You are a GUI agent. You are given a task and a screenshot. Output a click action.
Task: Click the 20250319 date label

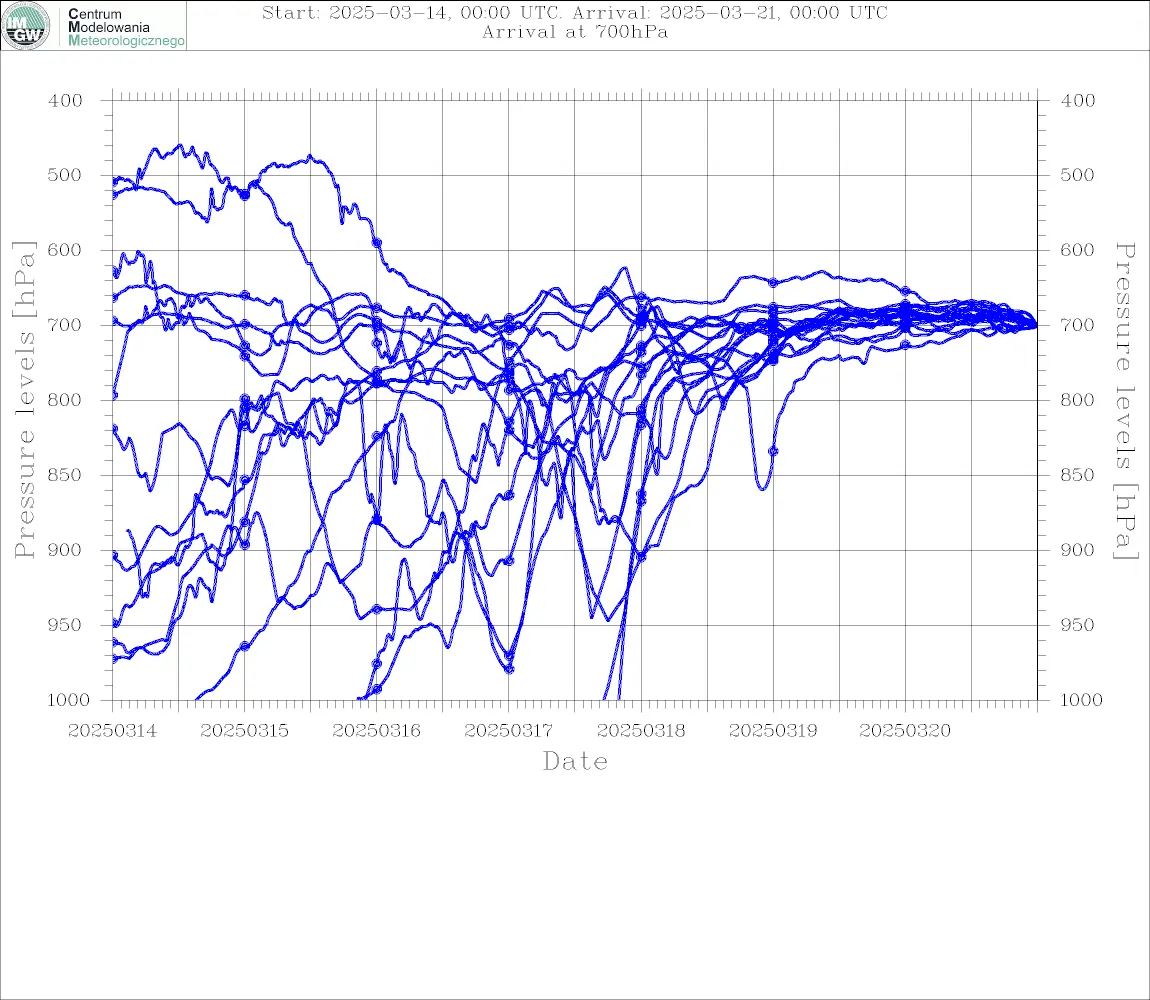tap(773, 731)
